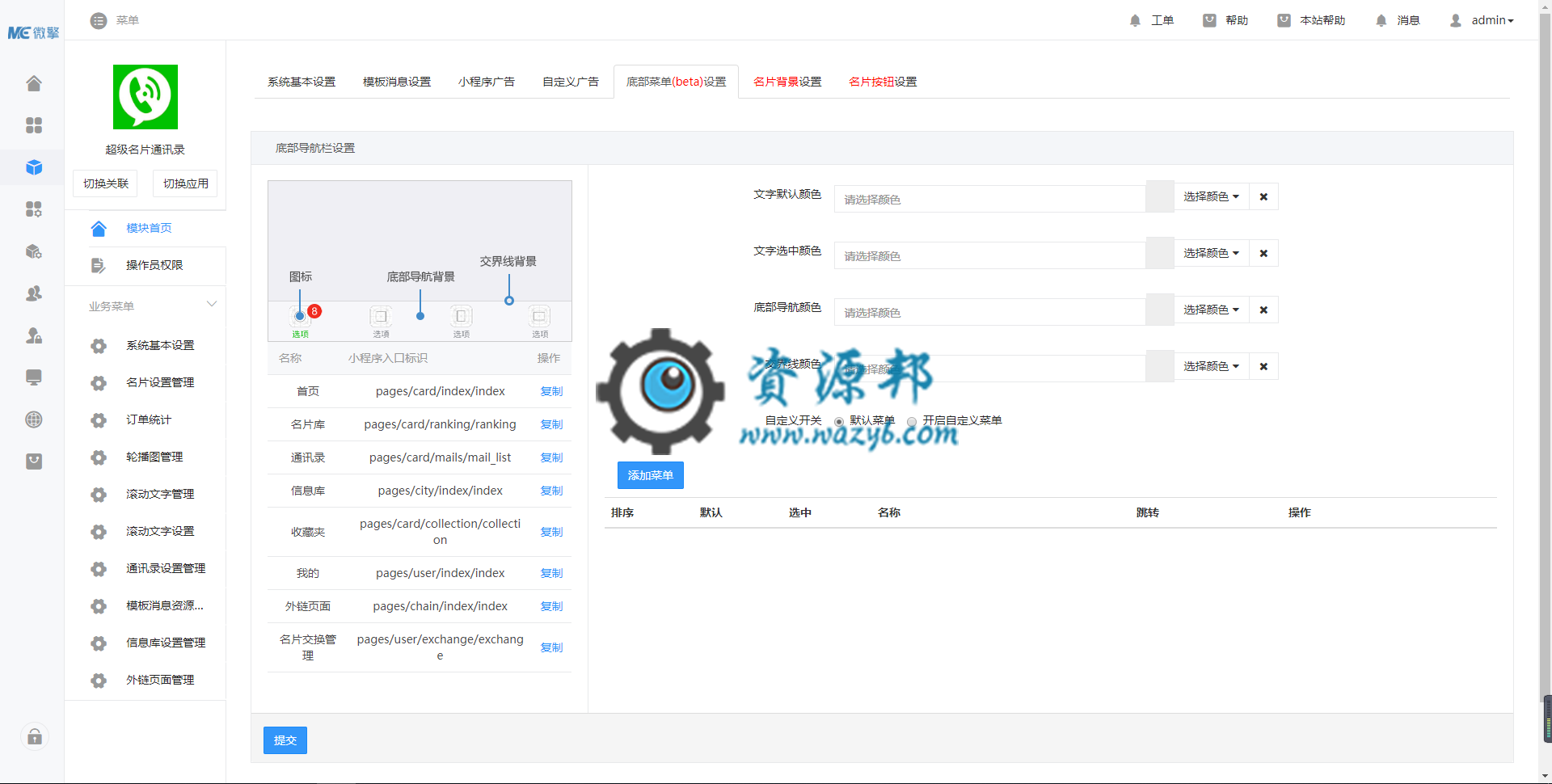Click the gear icon beside 系统基本设置
1552x784 pixels.
click(x=99, y=346)
